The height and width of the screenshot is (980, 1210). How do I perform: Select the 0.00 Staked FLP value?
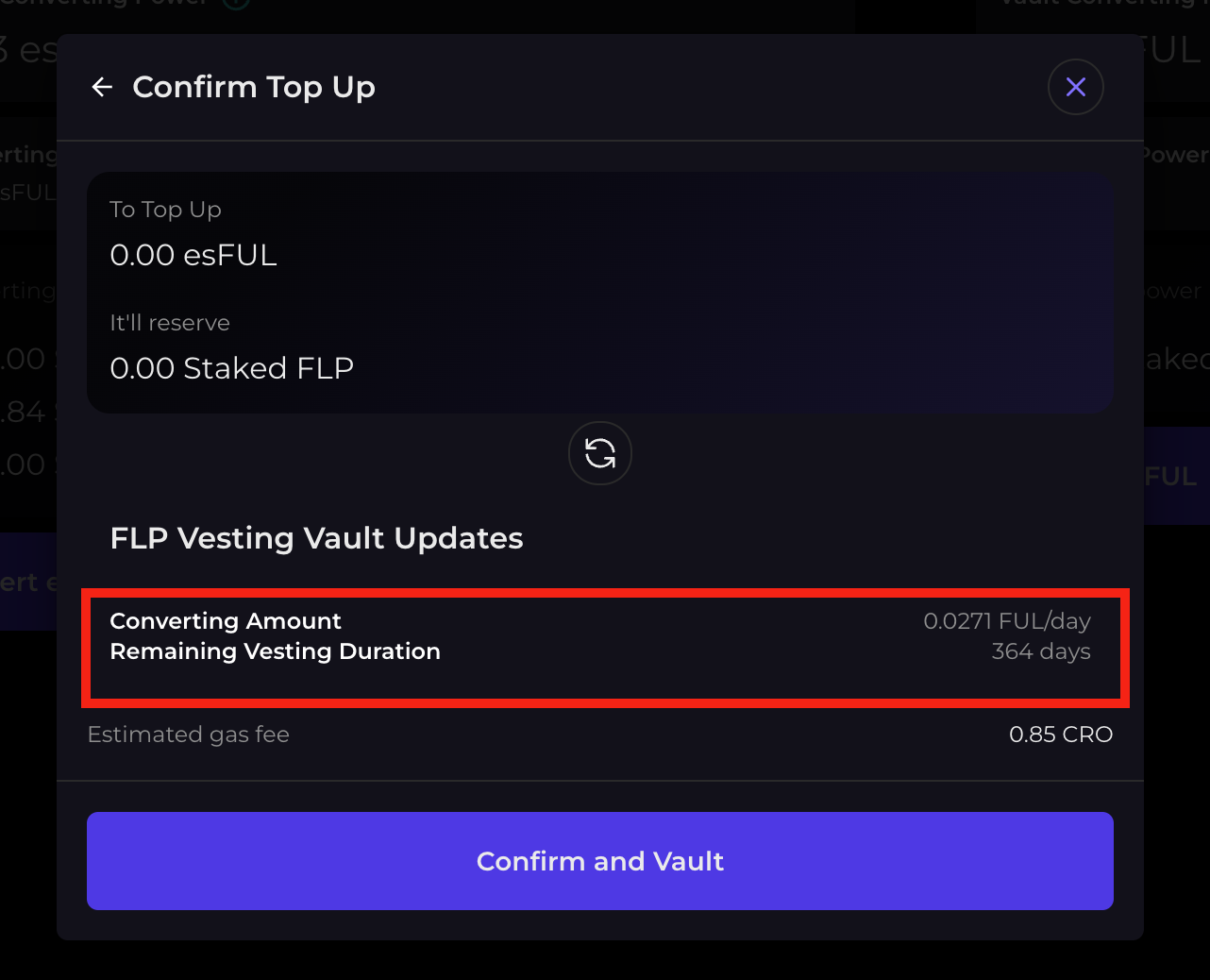coord(231,368)
